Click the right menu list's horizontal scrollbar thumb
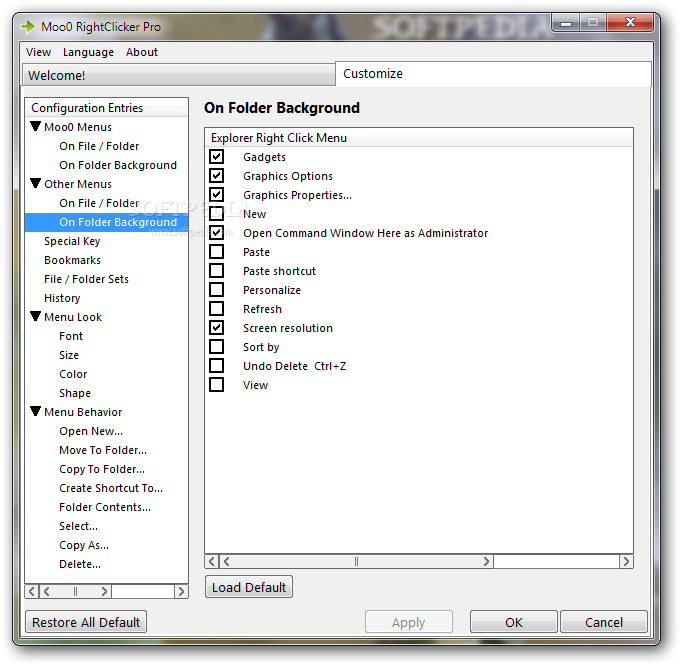 click(x=356, y=561)
